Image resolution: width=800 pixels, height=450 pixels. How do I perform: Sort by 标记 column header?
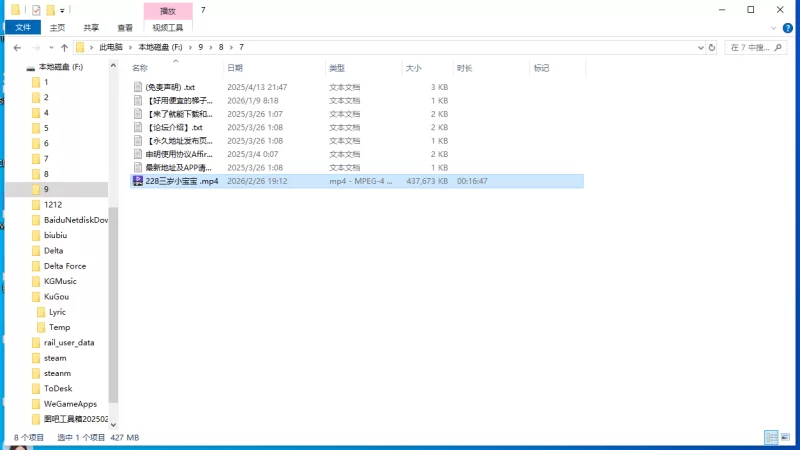click(x=541, y=68)
